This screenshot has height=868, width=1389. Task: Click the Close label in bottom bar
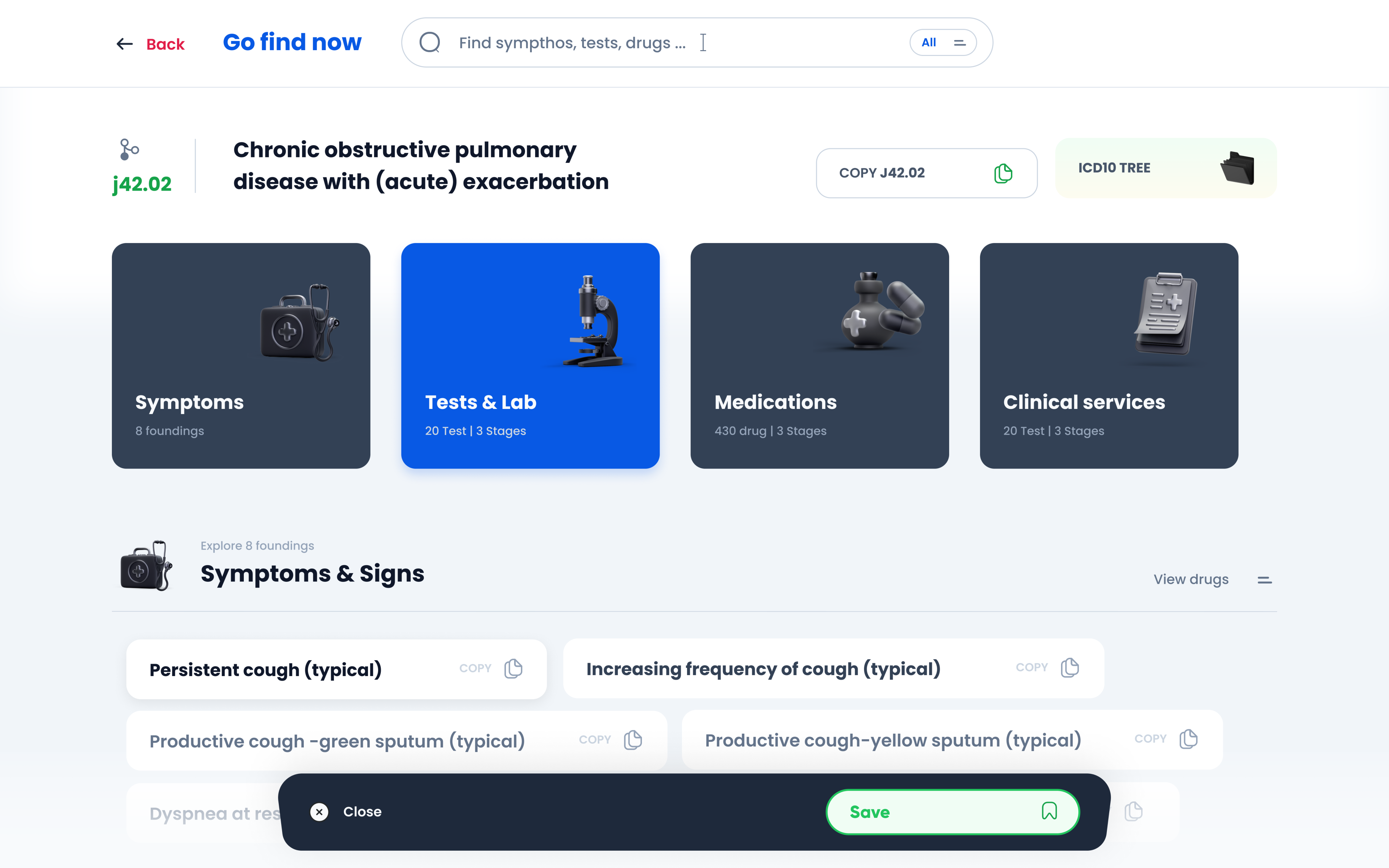[x=362, y=812]
